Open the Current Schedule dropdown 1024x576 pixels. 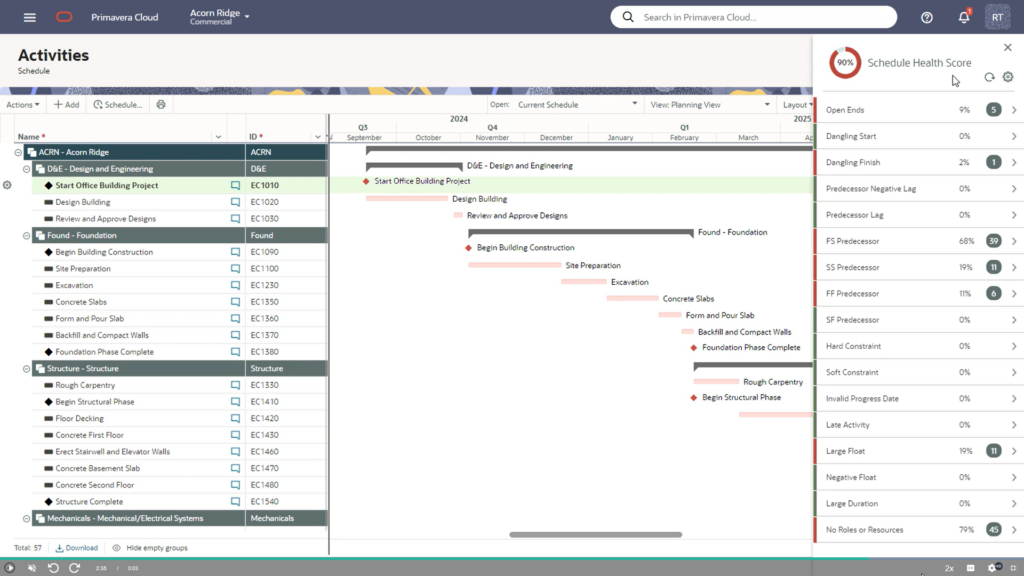coord(577,104)
